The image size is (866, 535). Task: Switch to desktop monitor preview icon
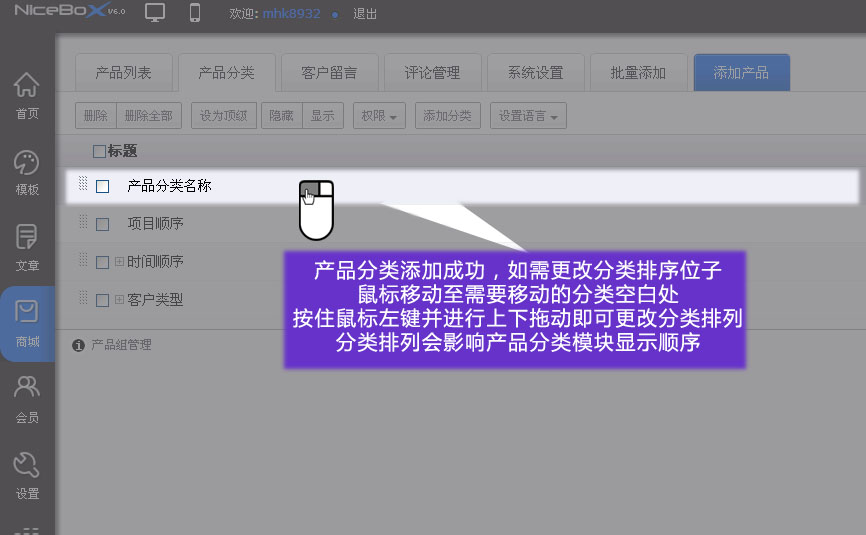click(155, 13)
